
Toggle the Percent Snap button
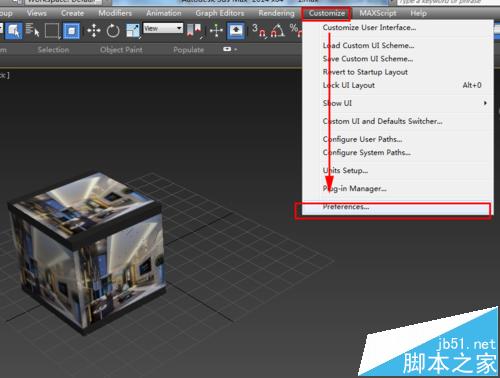(x=295, y=30)
